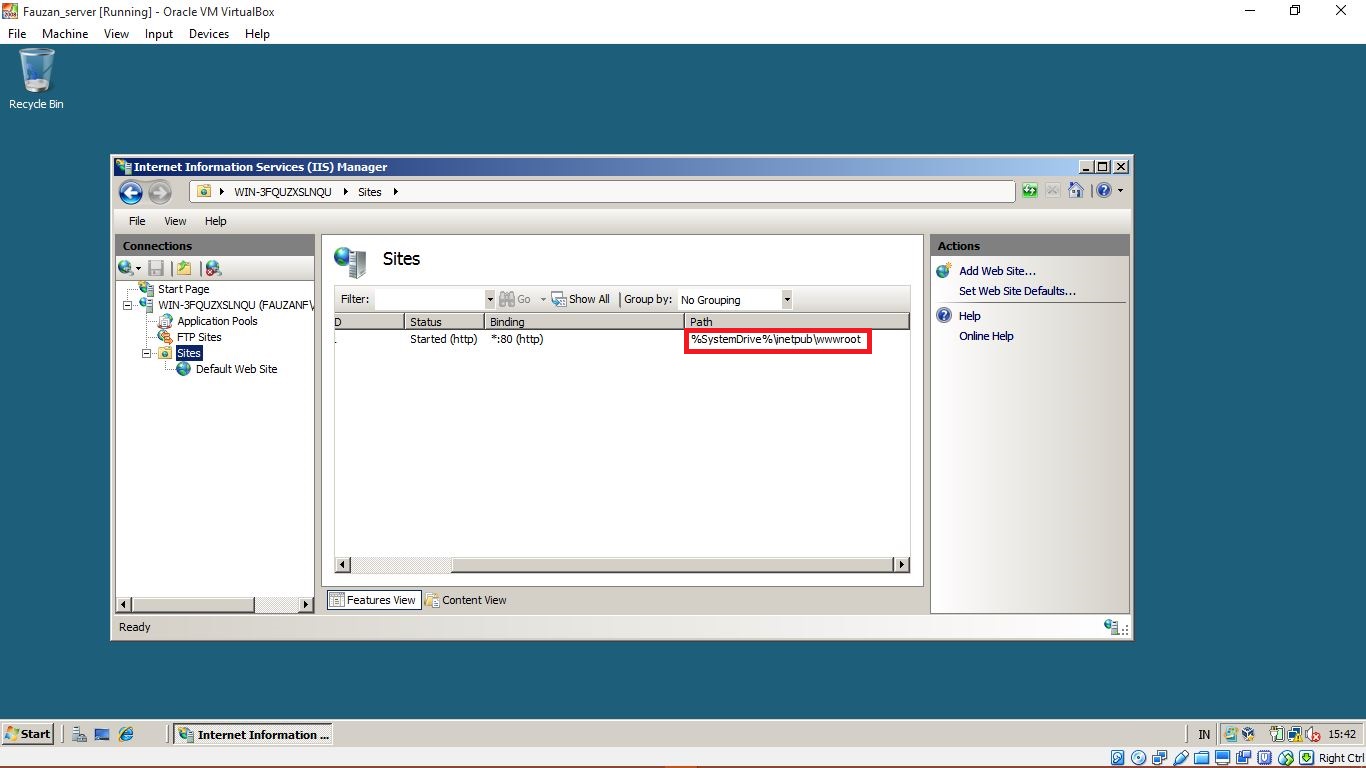Screen dimensions: 1366x768
Task: Click the forward navigation arrow
Action: tap(160, 192)
